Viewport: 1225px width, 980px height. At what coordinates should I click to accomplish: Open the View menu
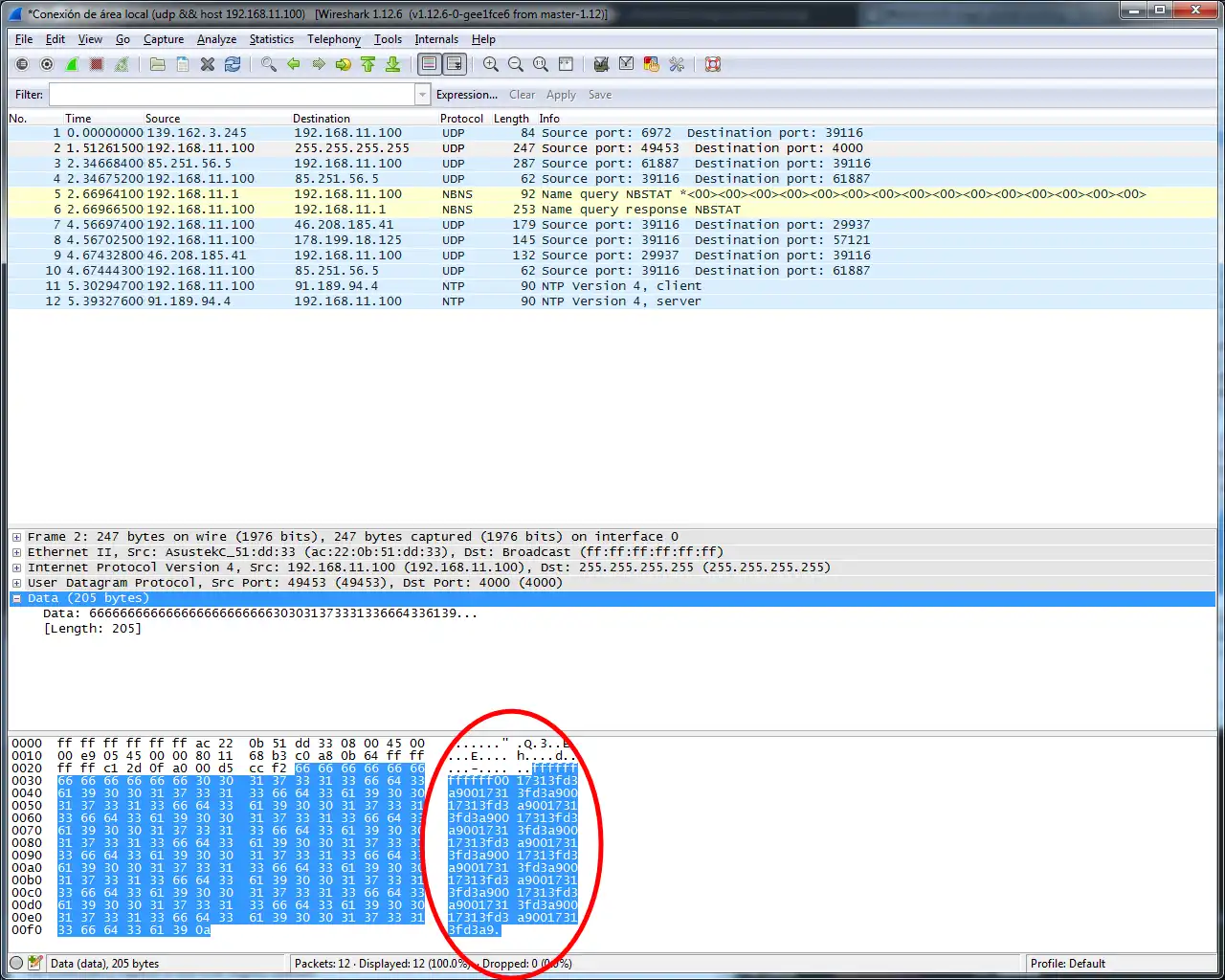[90, 39]
